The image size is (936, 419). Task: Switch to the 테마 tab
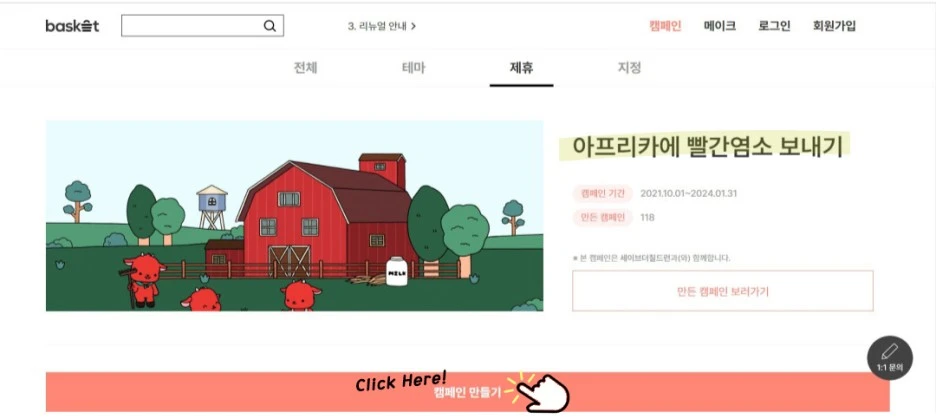pos(413,67)
